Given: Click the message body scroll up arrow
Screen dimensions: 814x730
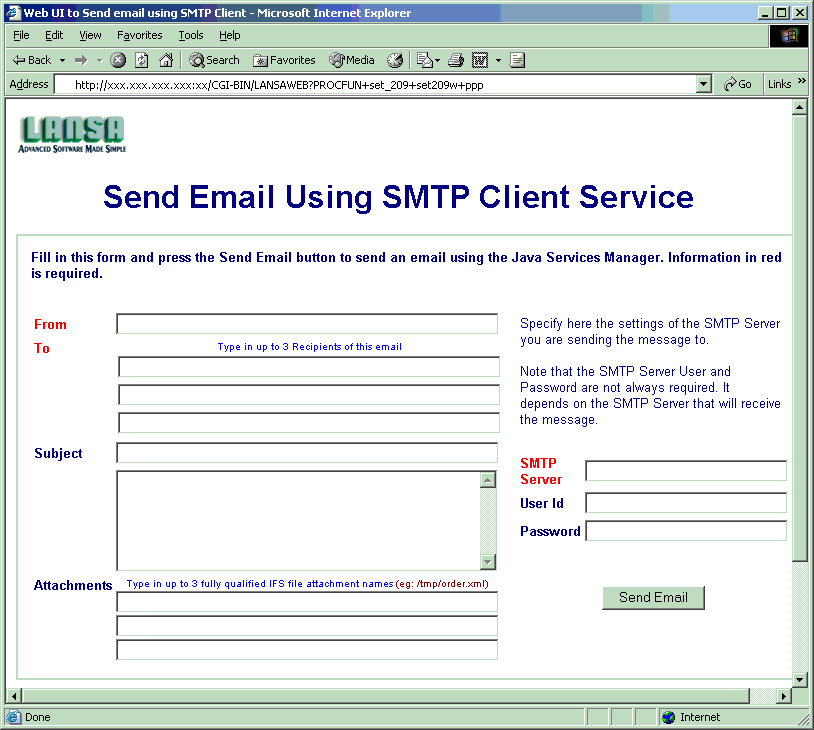Looking at the screenshot, I should tap(487, 480).
